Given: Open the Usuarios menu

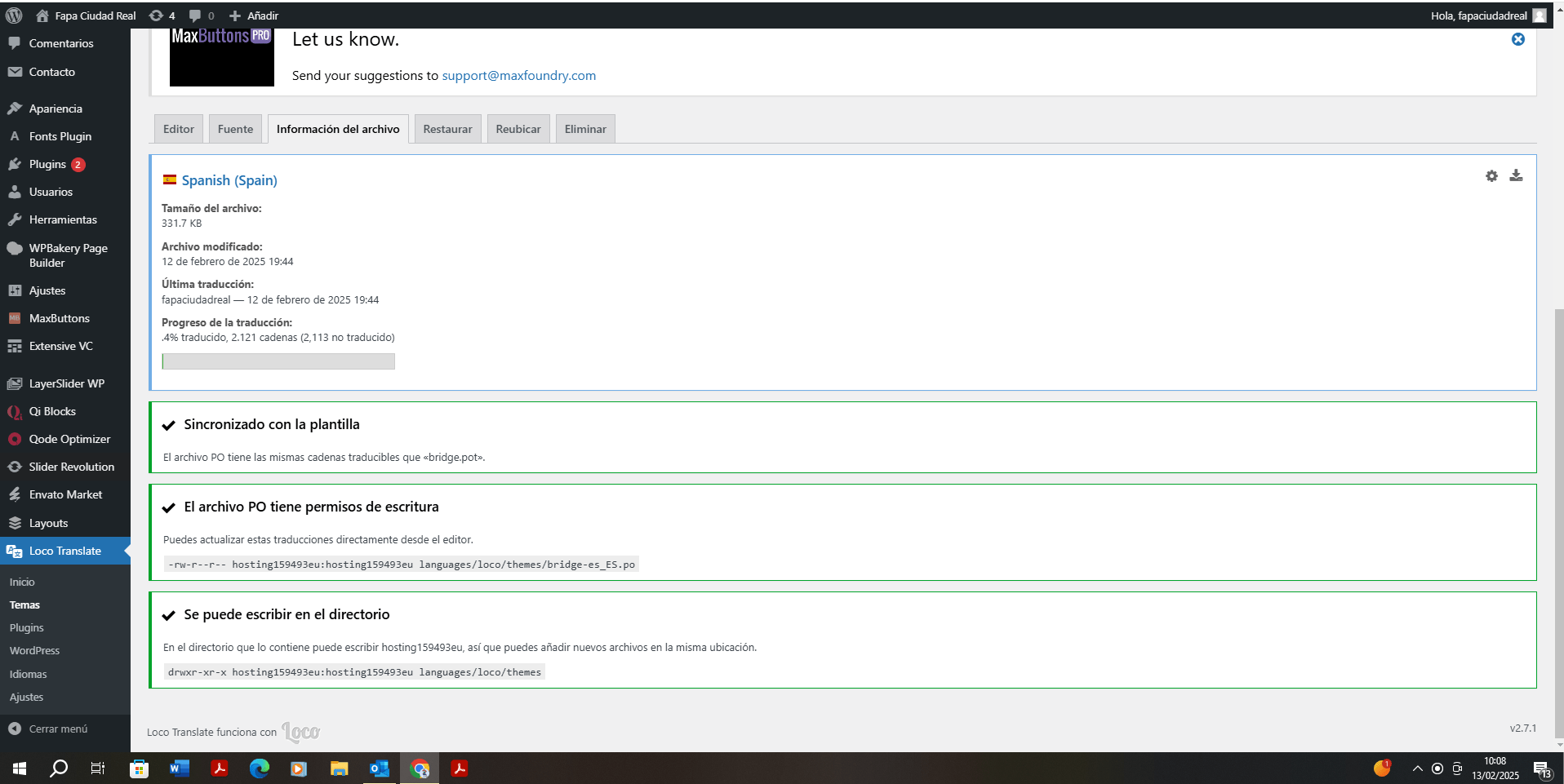Looking at the screenshot, I should [x=65, y=192].
